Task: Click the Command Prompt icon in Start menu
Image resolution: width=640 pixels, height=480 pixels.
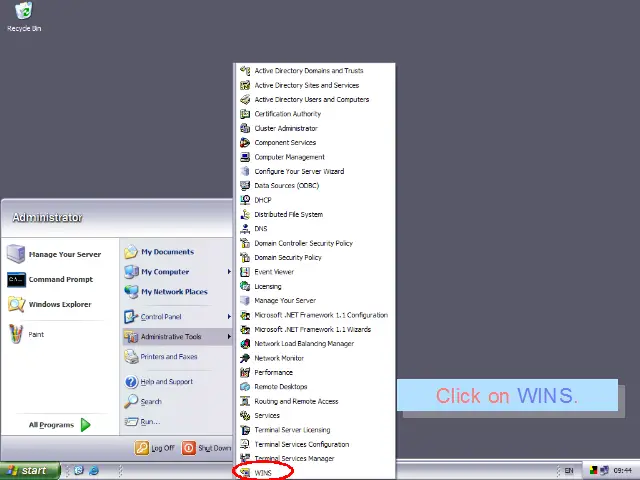Action: coord(16,280)
